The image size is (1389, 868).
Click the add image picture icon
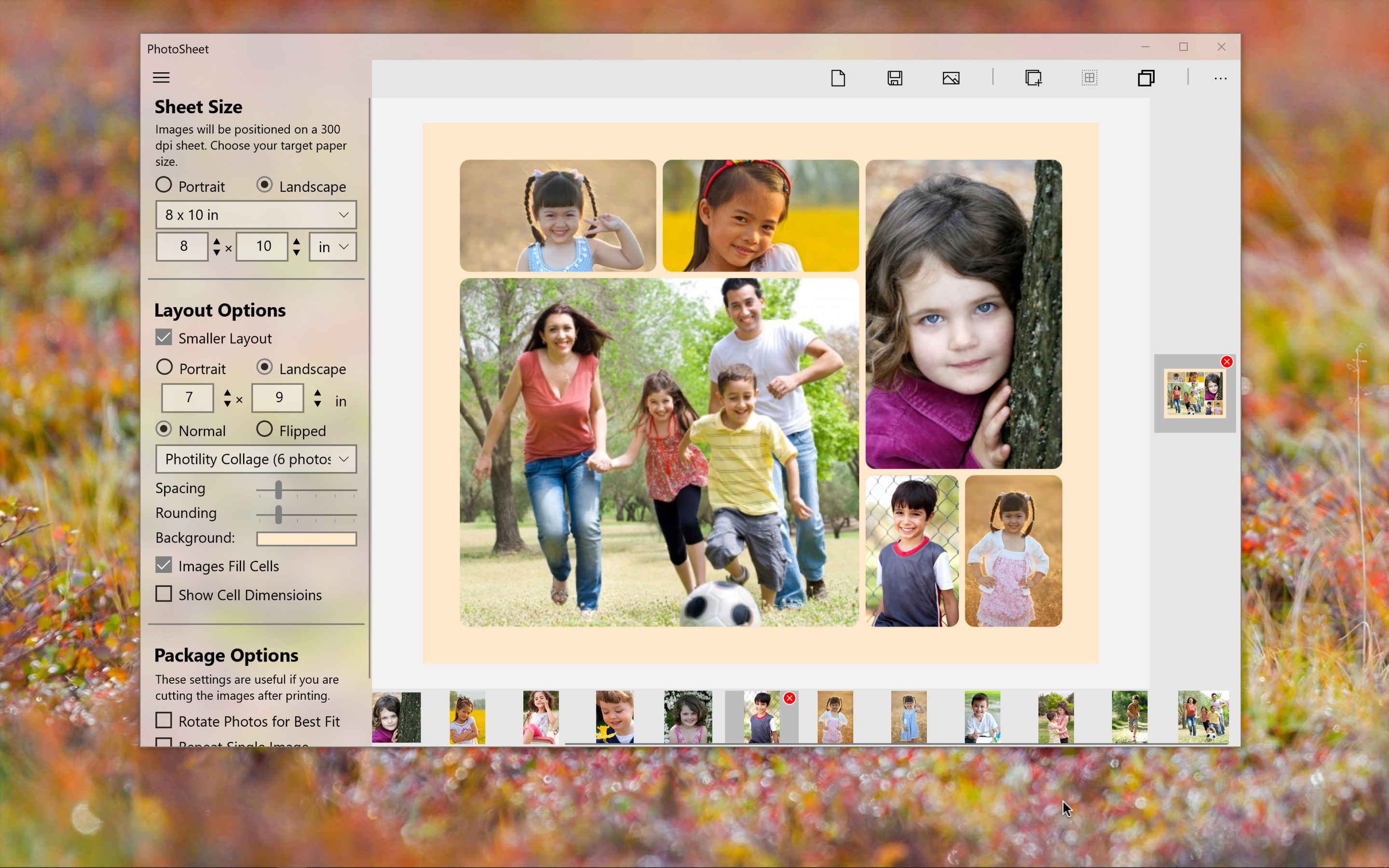(951, 78)
